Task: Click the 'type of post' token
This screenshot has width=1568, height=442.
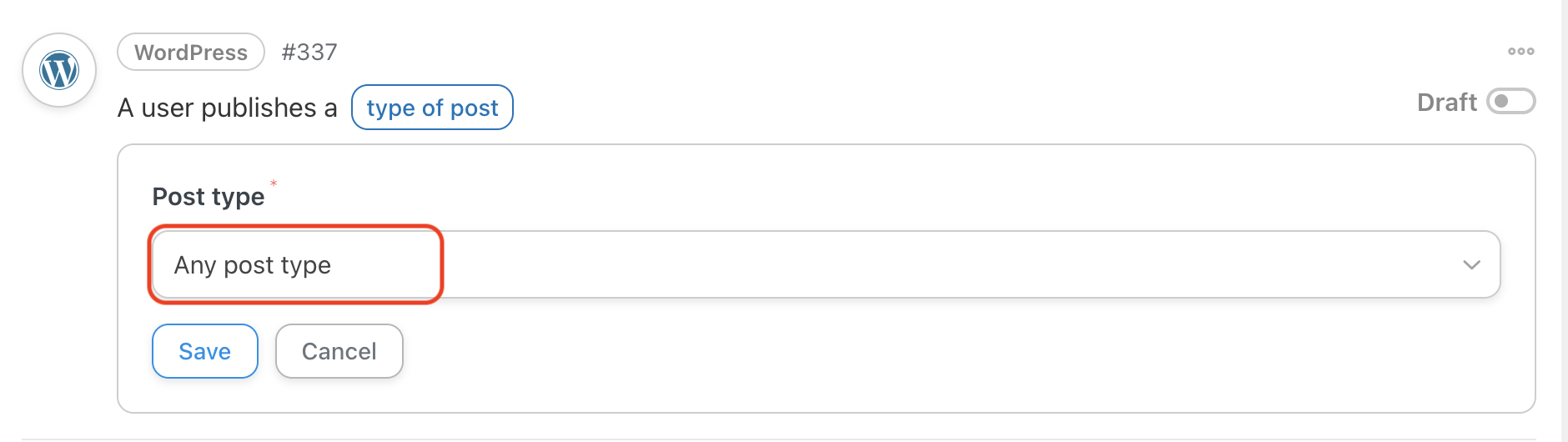Action: [x=432, y=108]
